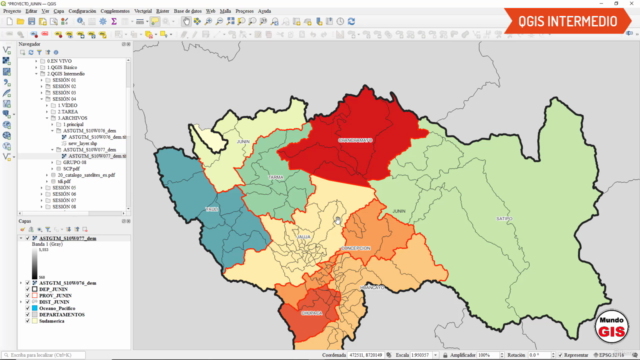Open the Complementos menu
Viewport: 640px width, 360px height.
coord(115,11)
